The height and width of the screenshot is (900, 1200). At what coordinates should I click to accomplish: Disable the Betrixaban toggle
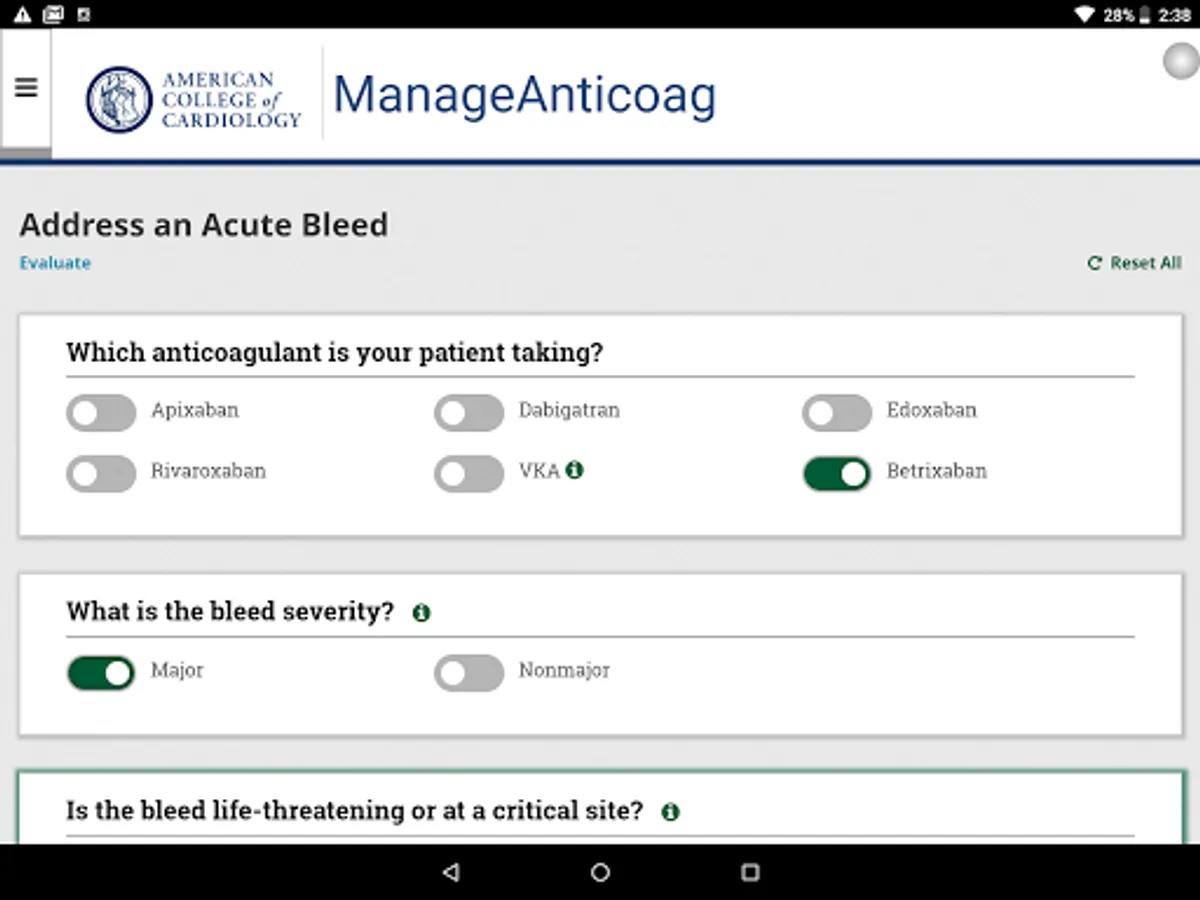836,473
